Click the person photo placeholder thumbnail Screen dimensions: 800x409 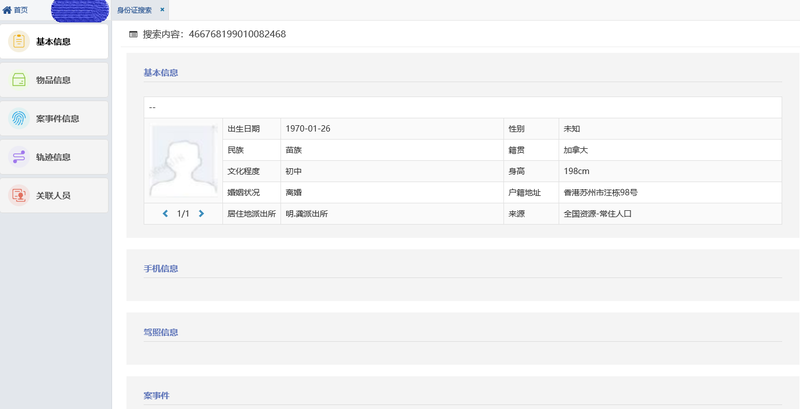[184, 161]
